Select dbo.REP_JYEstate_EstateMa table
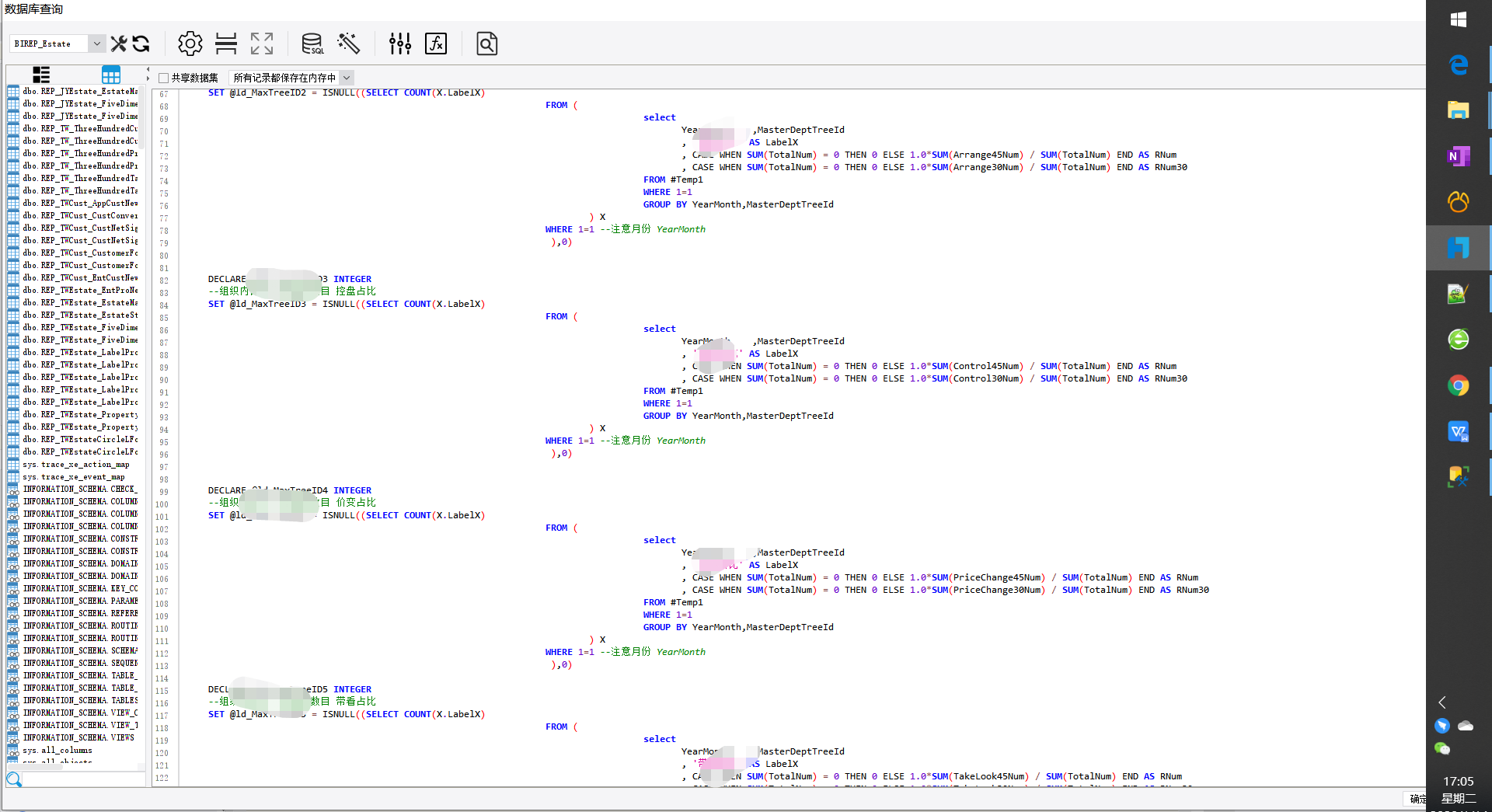This screenshot has width=1492, height=812. tap(80, 92)
